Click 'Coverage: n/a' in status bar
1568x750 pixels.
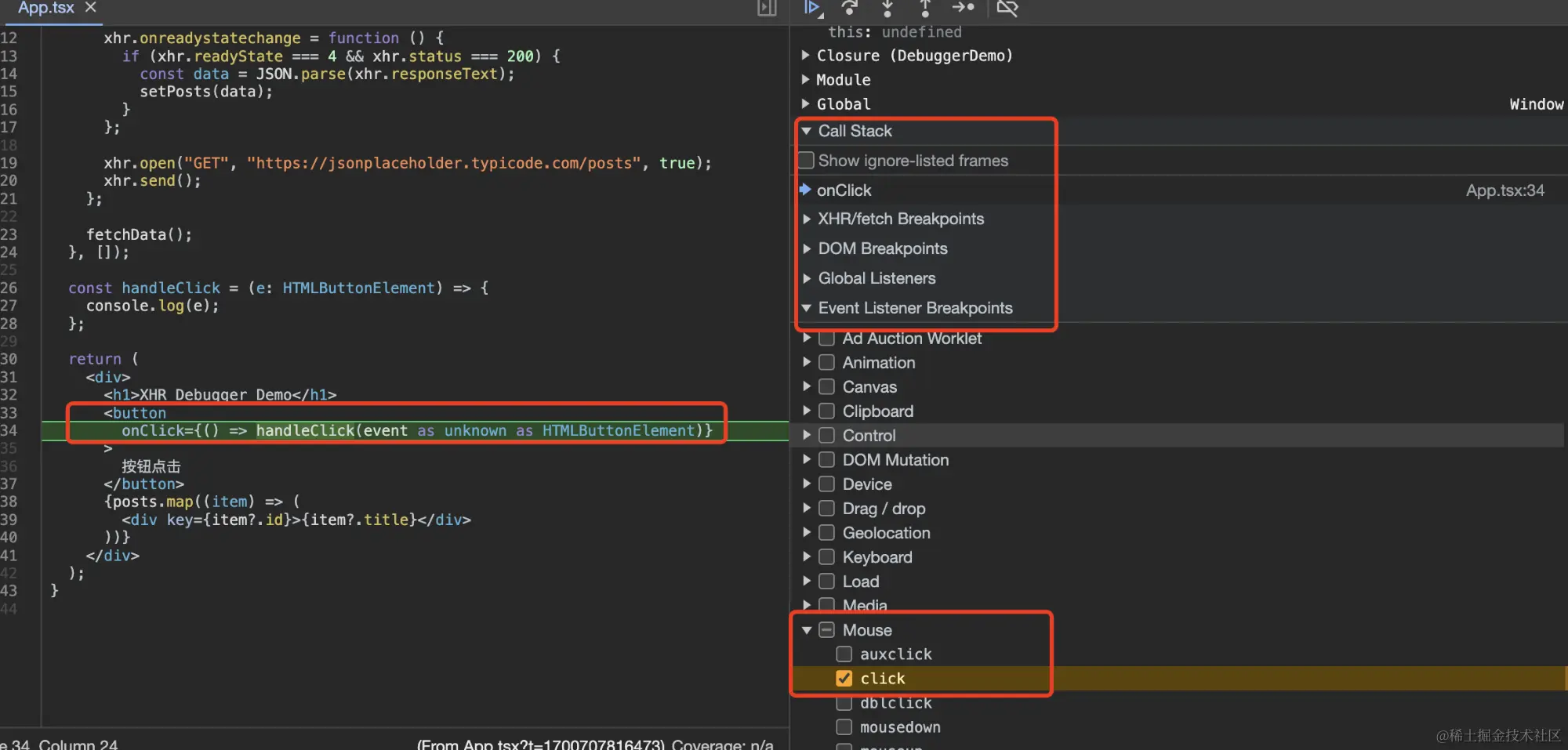pyautogui.click(x=722, y=744)
